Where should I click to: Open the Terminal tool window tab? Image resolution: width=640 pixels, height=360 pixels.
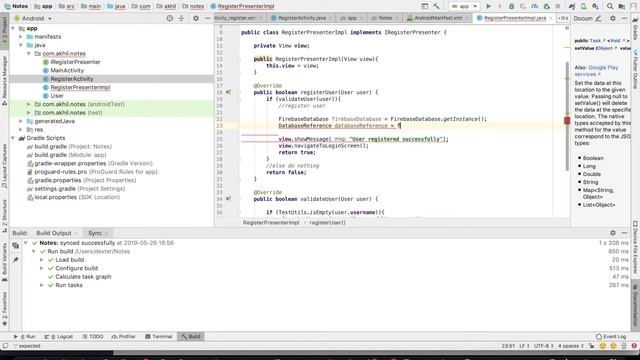[159, 336]
